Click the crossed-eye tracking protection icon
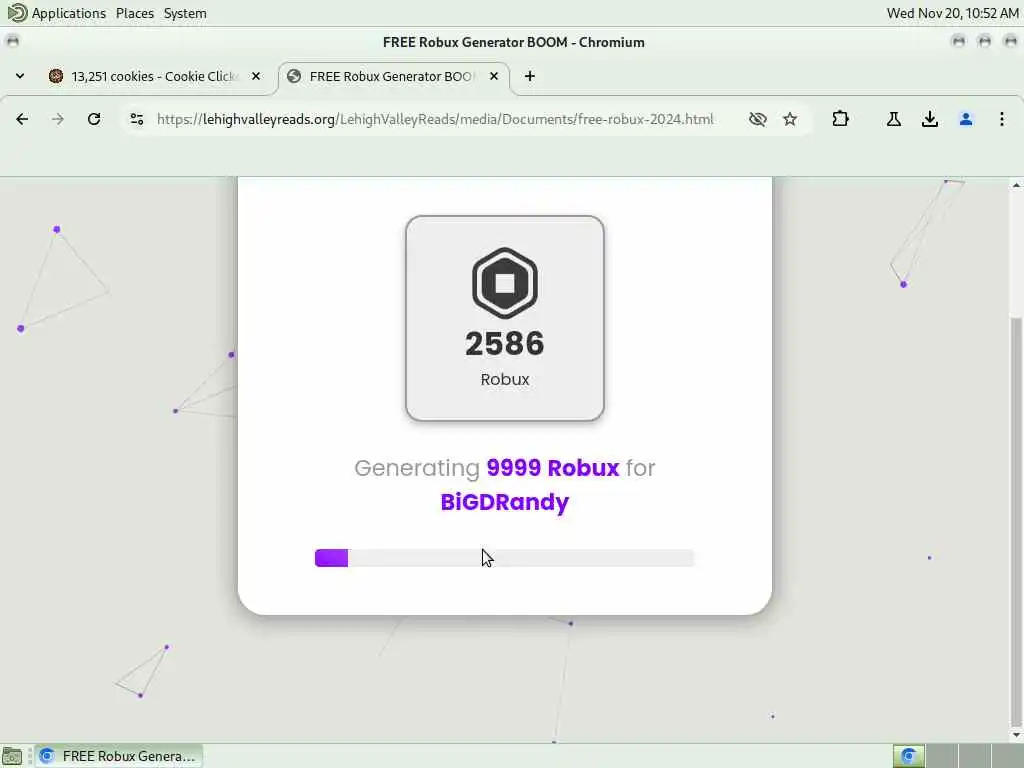This screenshot has height=768, width=1024. pos(758,119)
